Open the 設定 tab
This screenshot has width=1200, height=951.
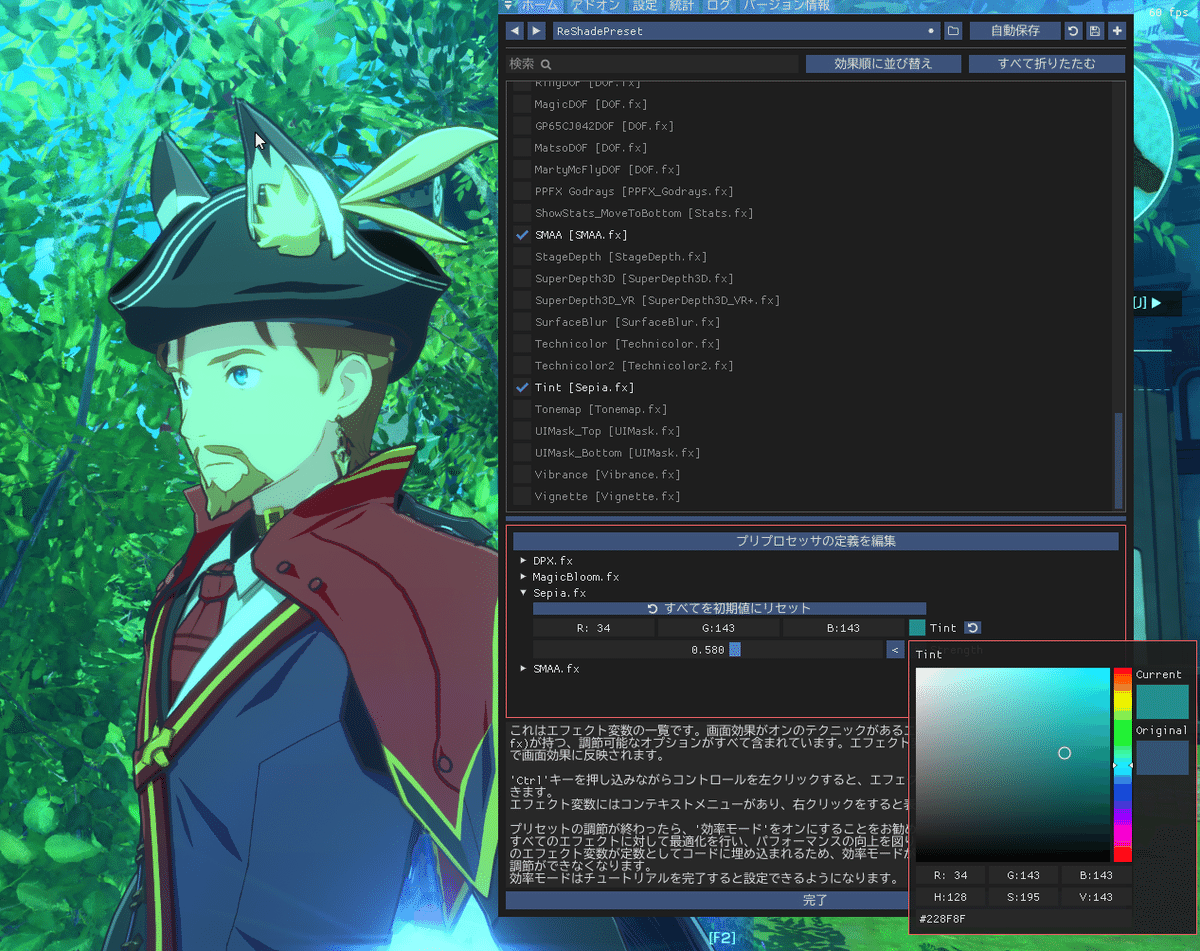[x=645, y=6]
